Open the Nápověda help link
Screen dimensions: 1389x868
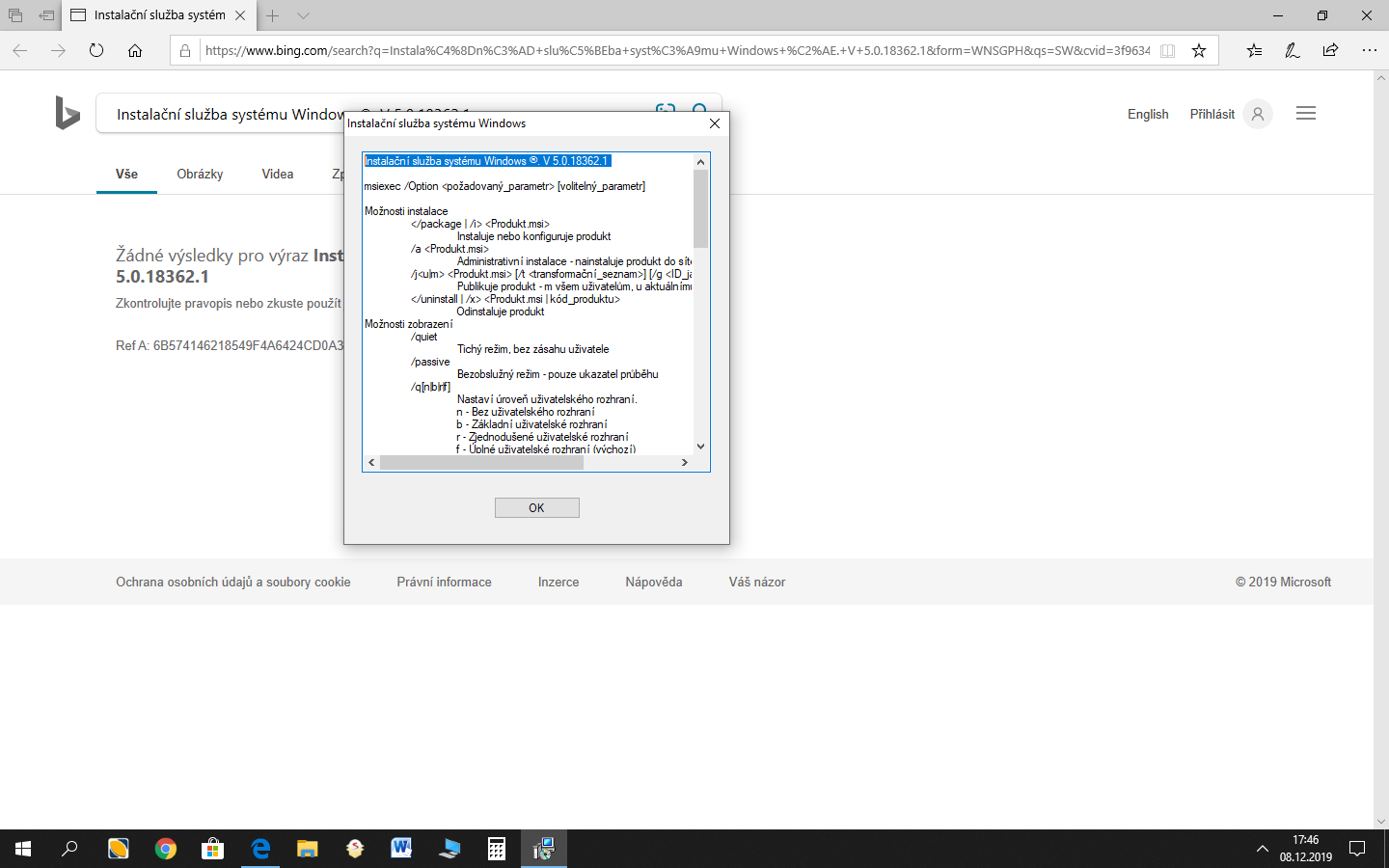click(654, 583)
